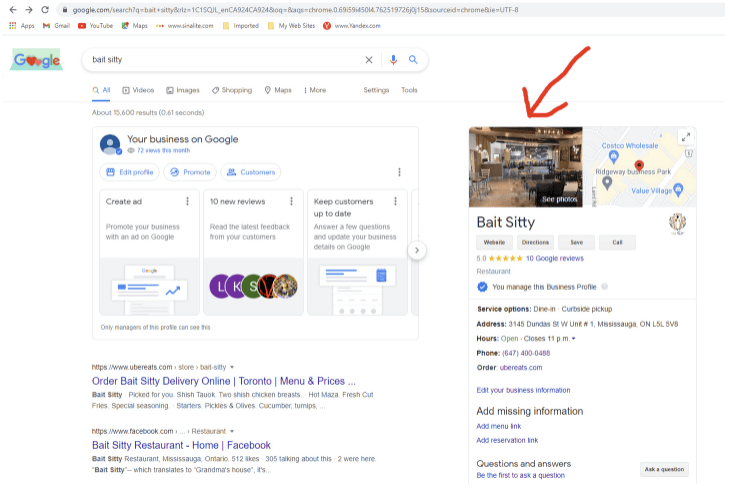Open '72 views this month' link

163,150
